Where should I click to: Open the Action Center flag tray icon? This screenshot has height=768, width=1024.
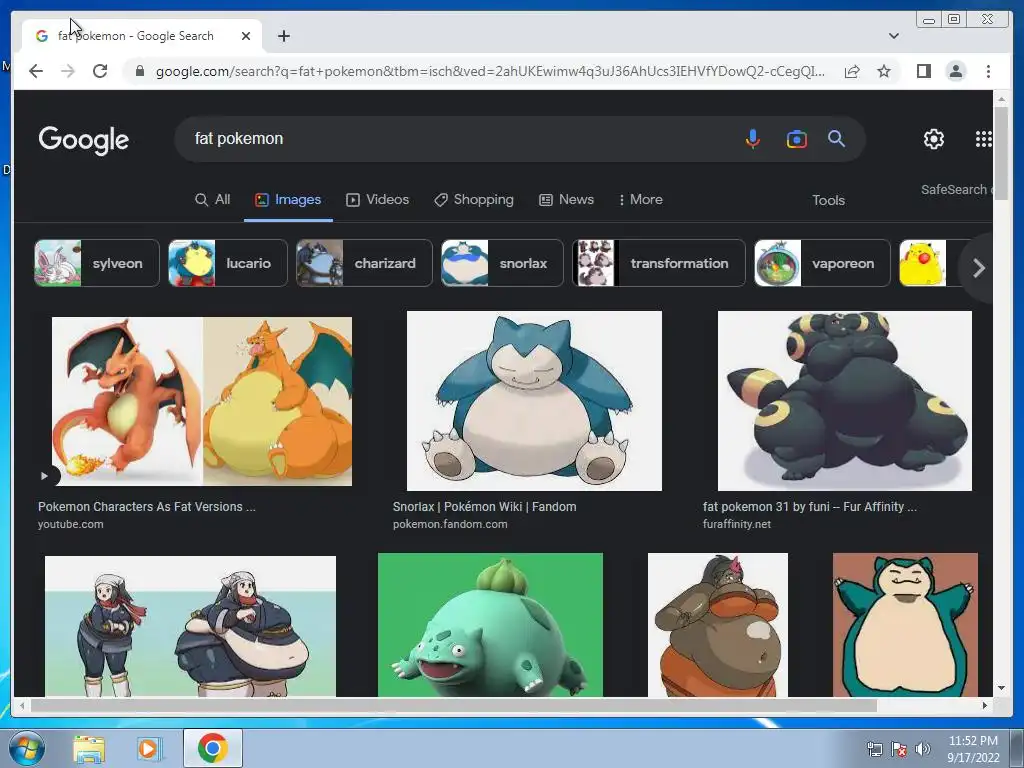click(899, 750)
